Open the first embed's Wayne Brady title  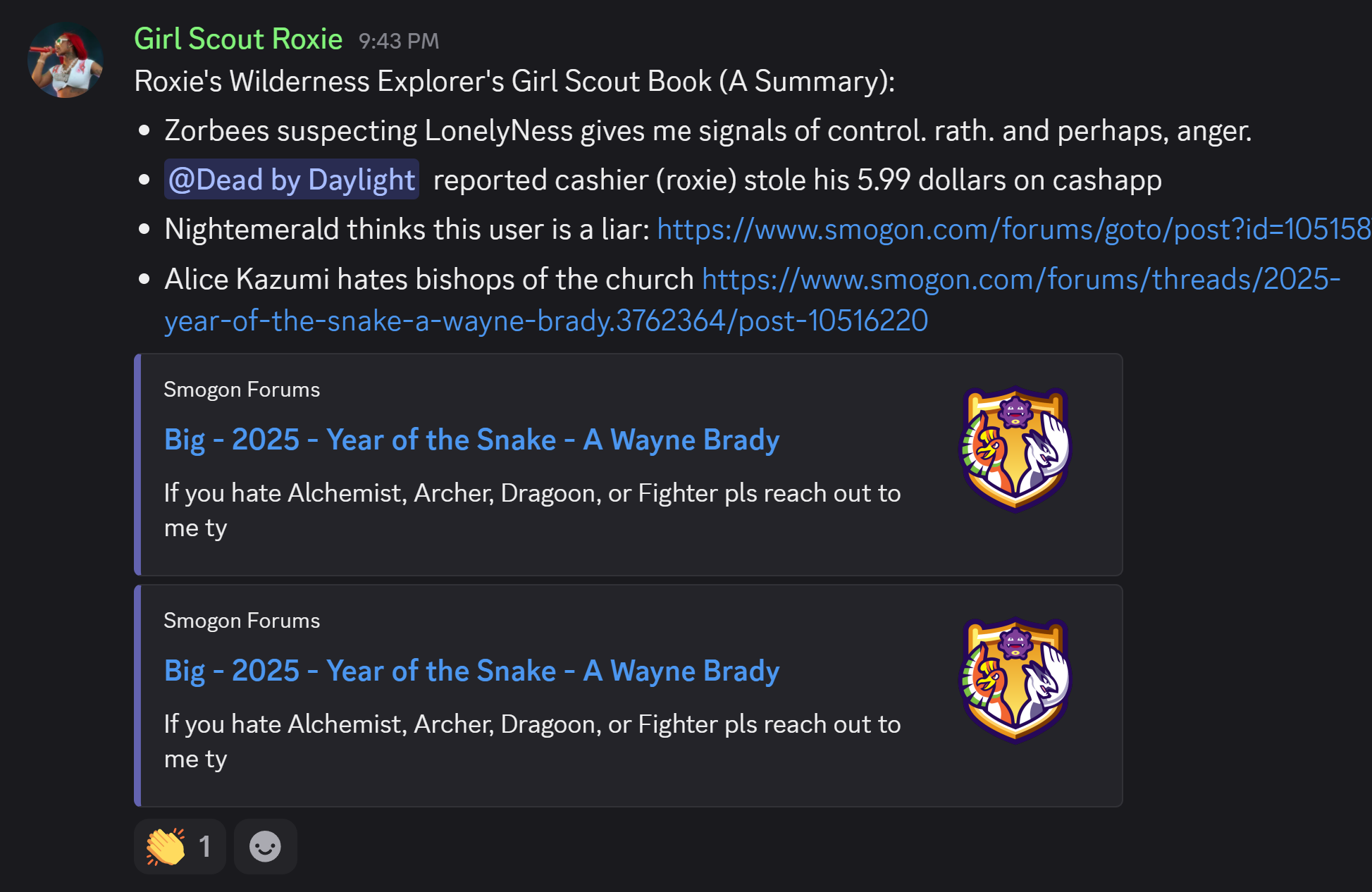tap(471, 440)
